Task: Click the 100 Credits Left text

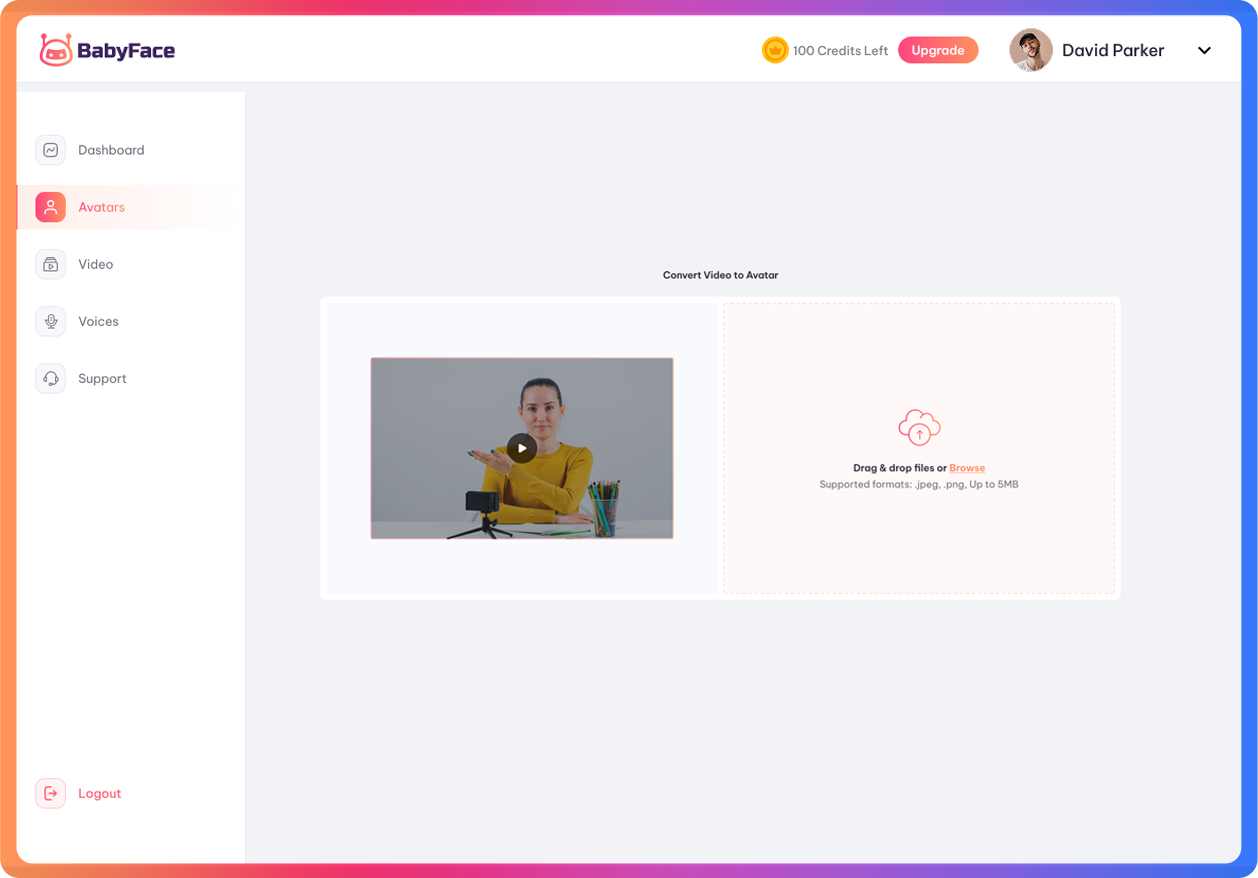Action: point(840,51)
